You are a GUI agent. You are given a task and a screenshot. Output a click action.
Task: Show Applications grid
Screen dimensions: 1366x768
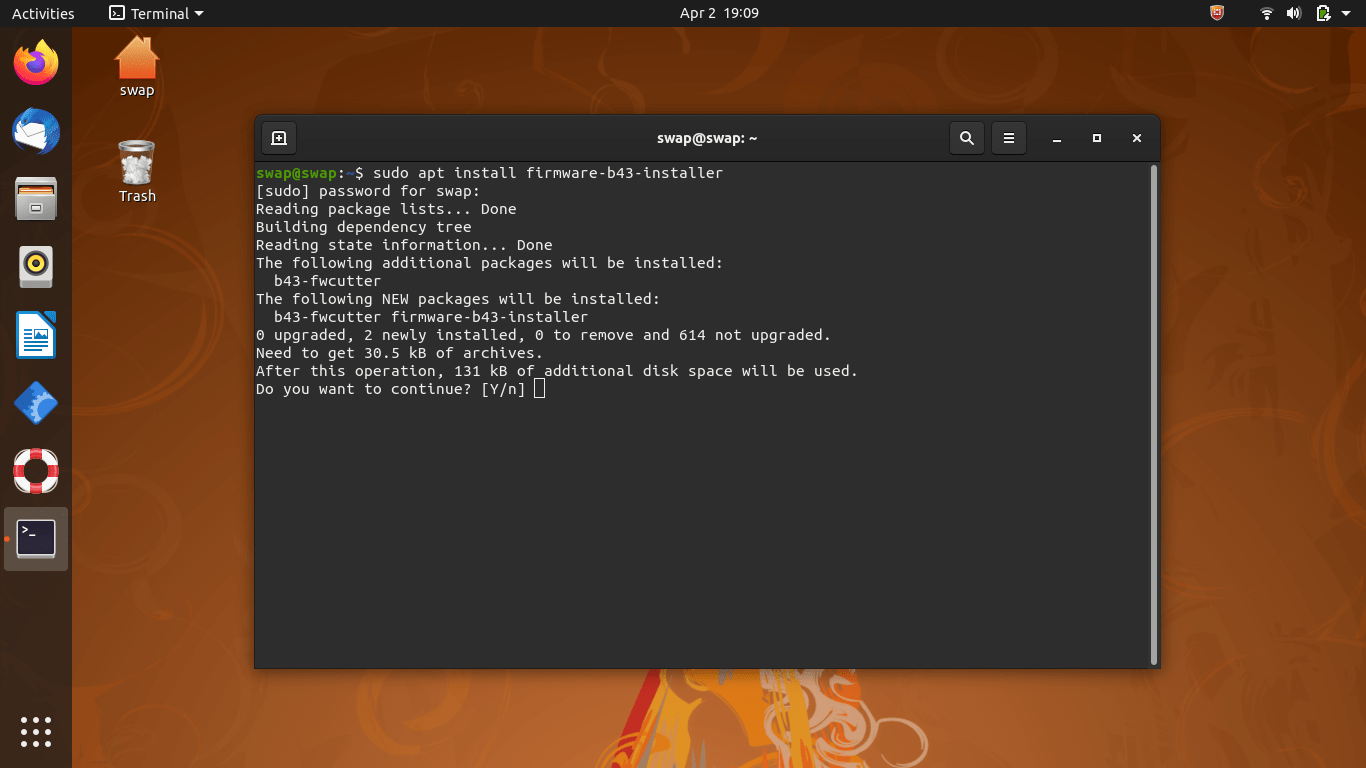36,732
